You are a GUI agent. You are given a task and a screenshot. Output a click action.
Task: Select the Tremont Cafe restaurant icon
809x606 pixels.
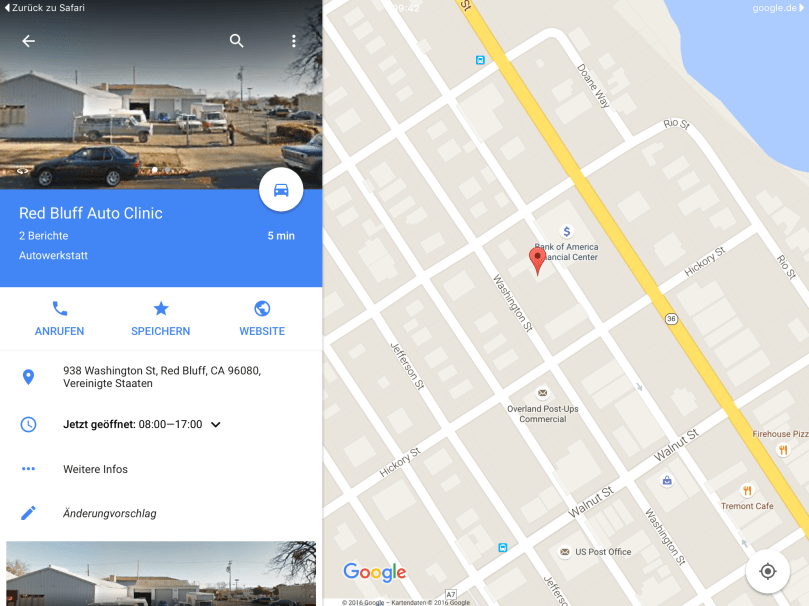pyautogui.click(x=747, y=490)
